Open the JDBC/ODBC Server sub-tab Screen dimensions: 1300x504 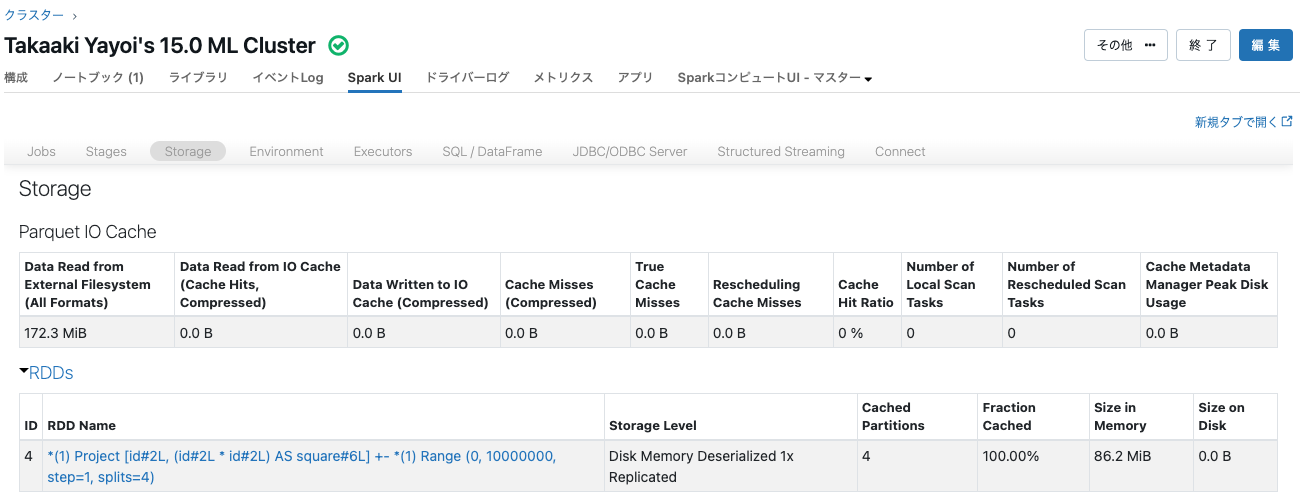point(630,151)
